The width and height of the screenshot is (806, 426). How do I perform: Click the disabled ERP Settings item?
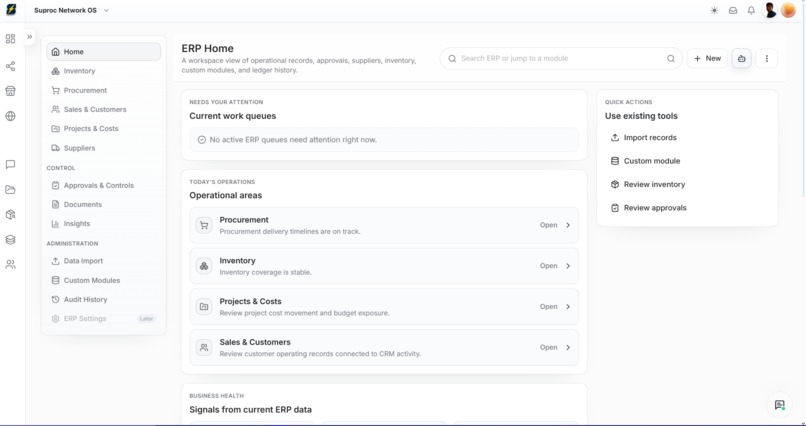[103, 319]
